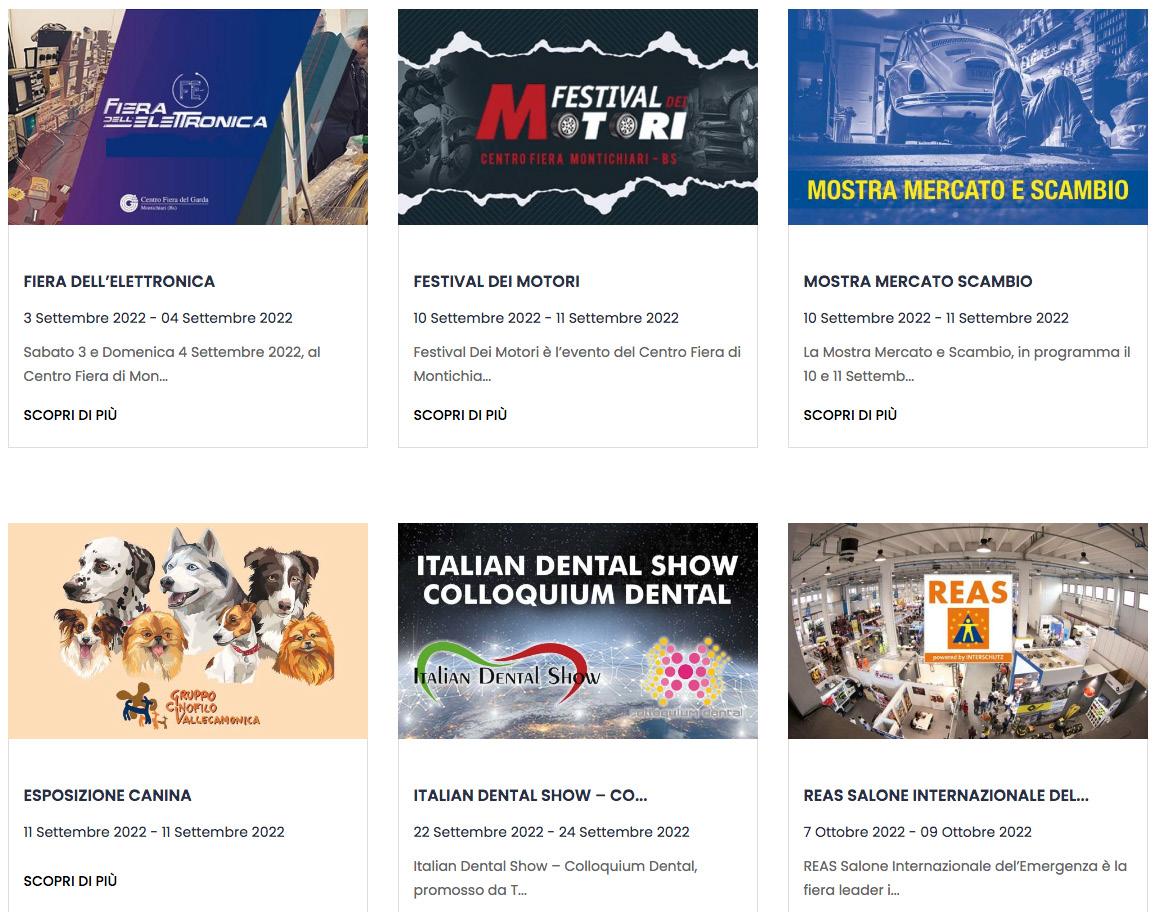Image resolution: width=1156 pixels, height=912 pixels.
Task: Click SCOPRI DI PIÙ under Festival dei Motori
Action: point(460,415)
